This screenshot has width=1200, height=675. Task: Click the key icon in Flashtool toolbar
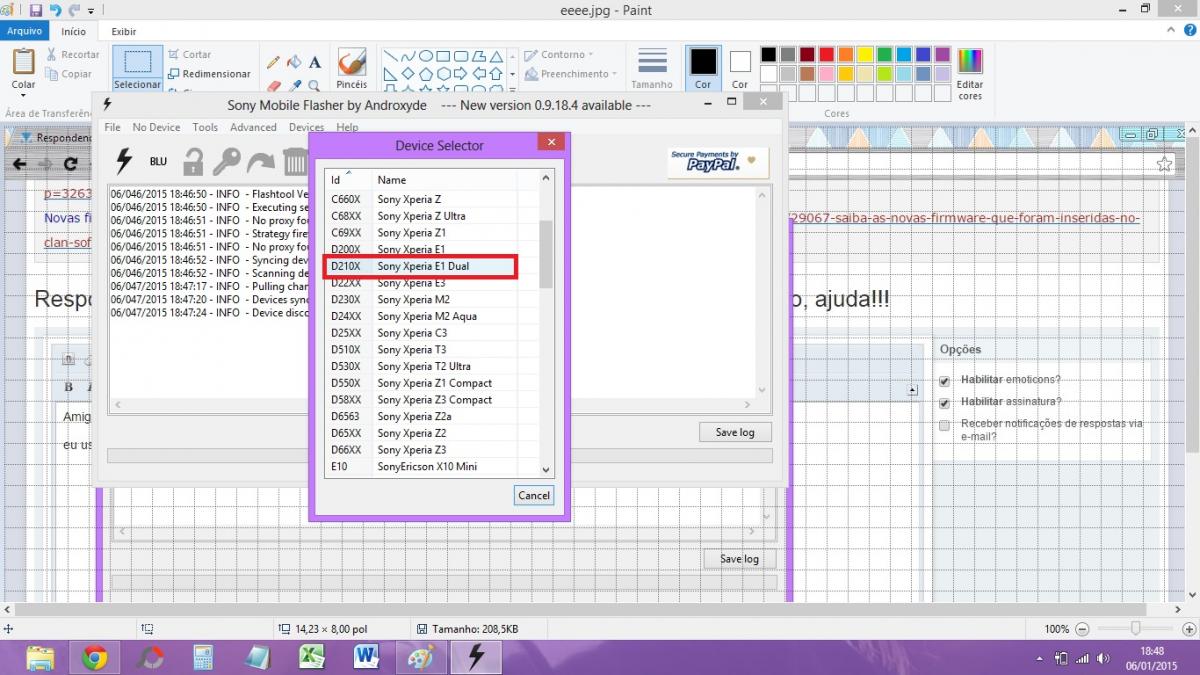tap(227, 161)
